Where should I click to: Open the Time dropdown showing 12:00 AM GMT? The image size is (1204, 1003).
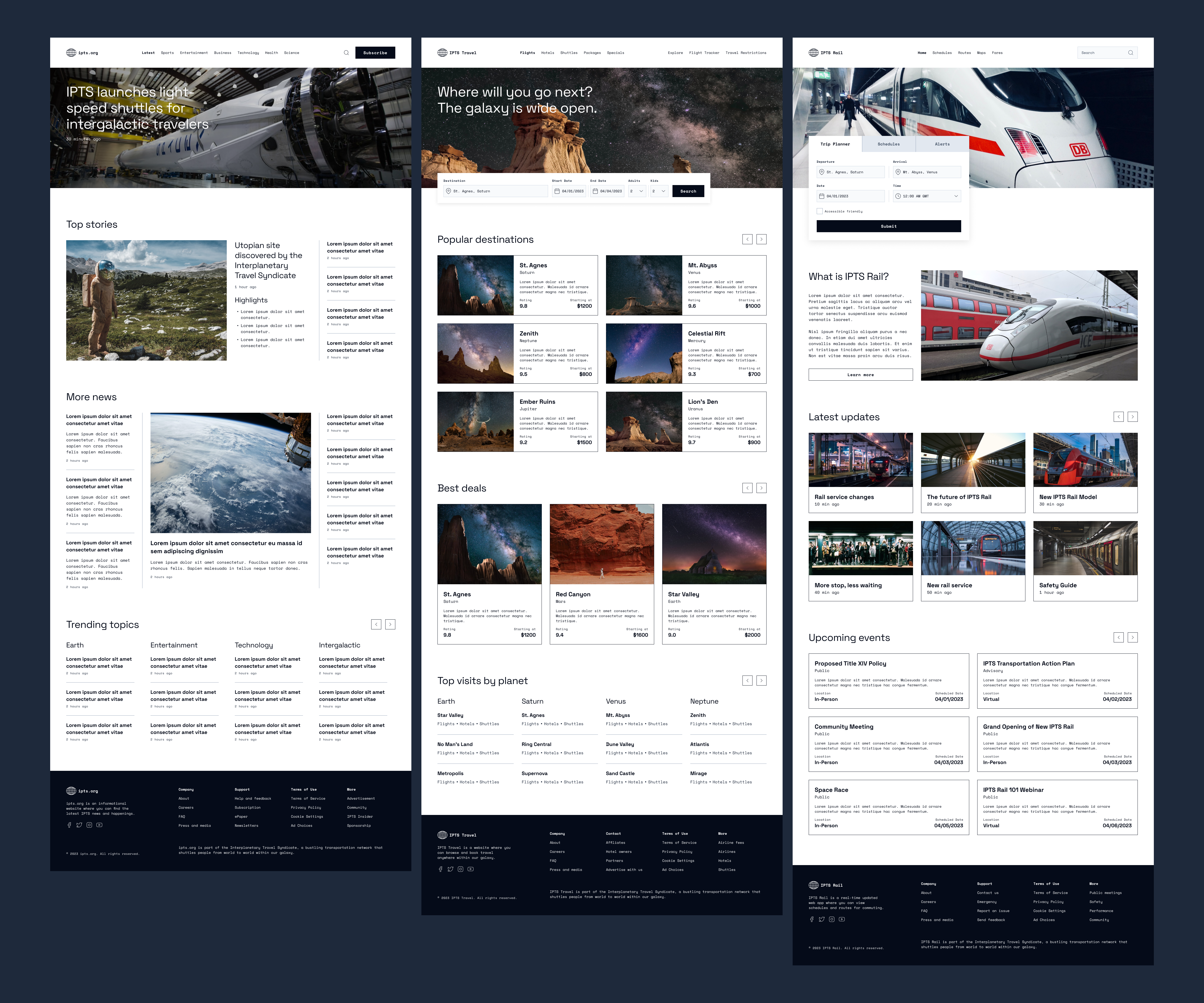pos(927,196)
